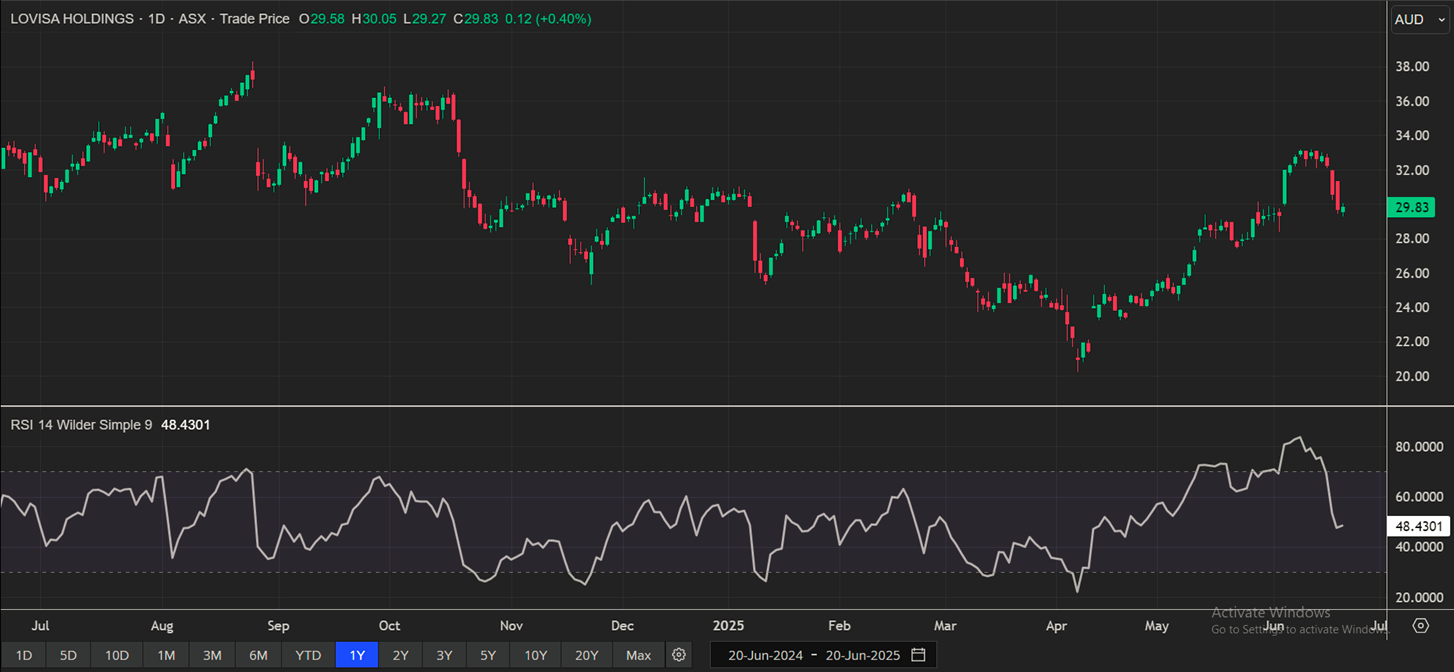1454x672 pixels.
Task: Open the calendar date picker icon
Action: (x=918, y=655)
